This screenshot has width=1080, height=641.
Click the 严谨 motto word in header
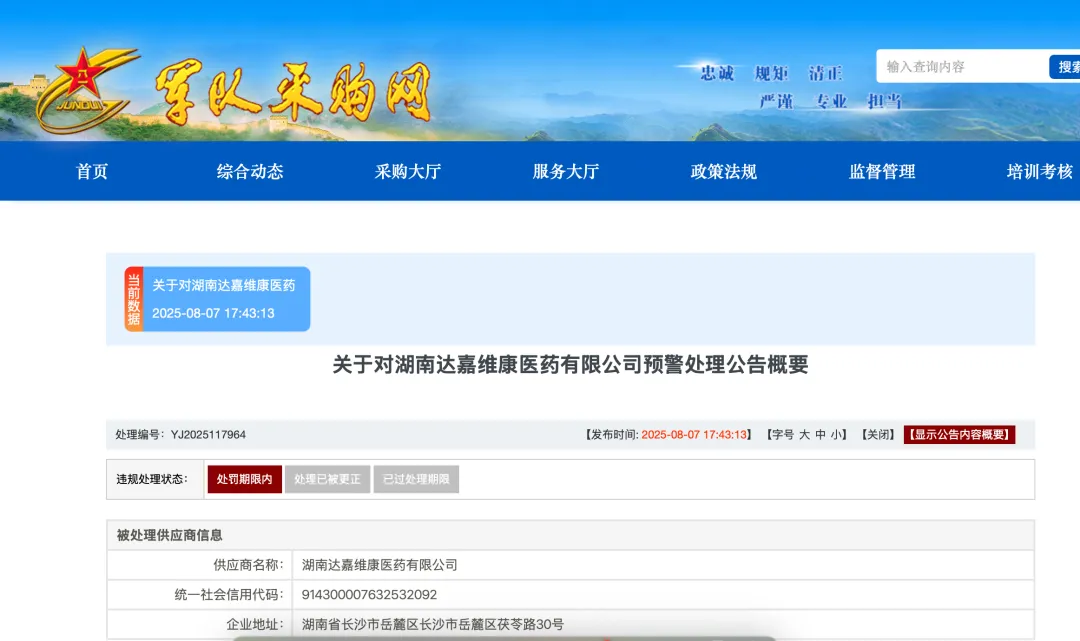click(x=776, y=101)
